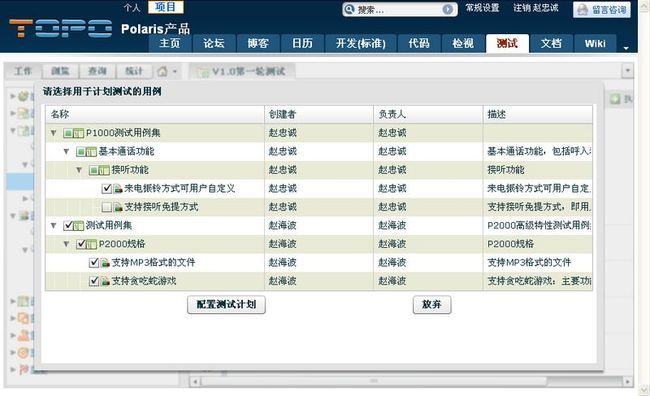This screenshot has height=396, width=650.
Task: Click 注销 赵忠诚 logout link
Action: (x=536, y=8)
